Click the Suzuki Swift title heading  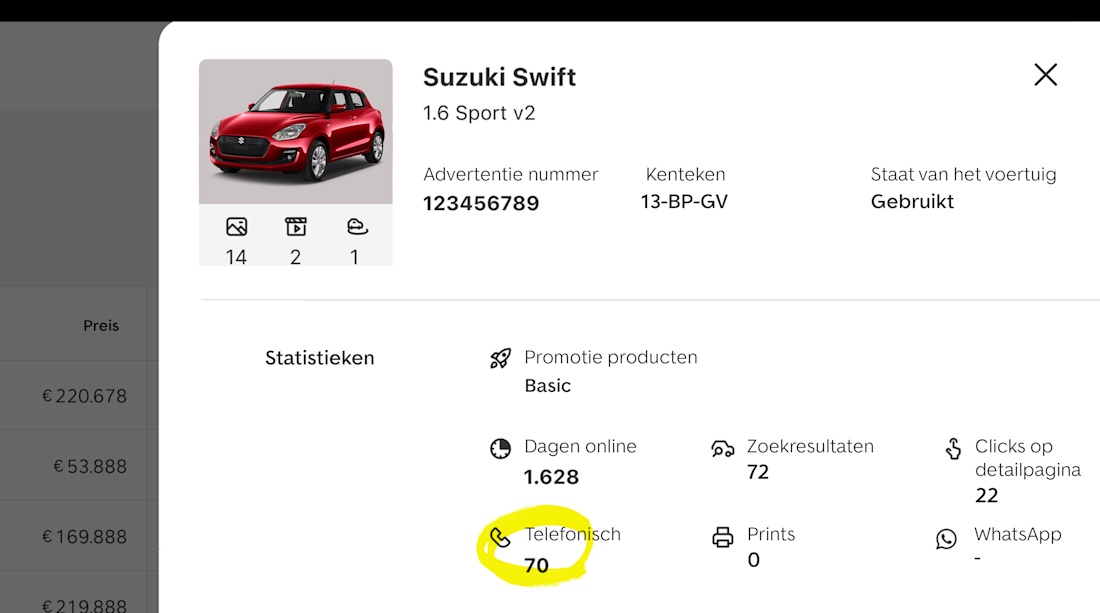(499, 77)
